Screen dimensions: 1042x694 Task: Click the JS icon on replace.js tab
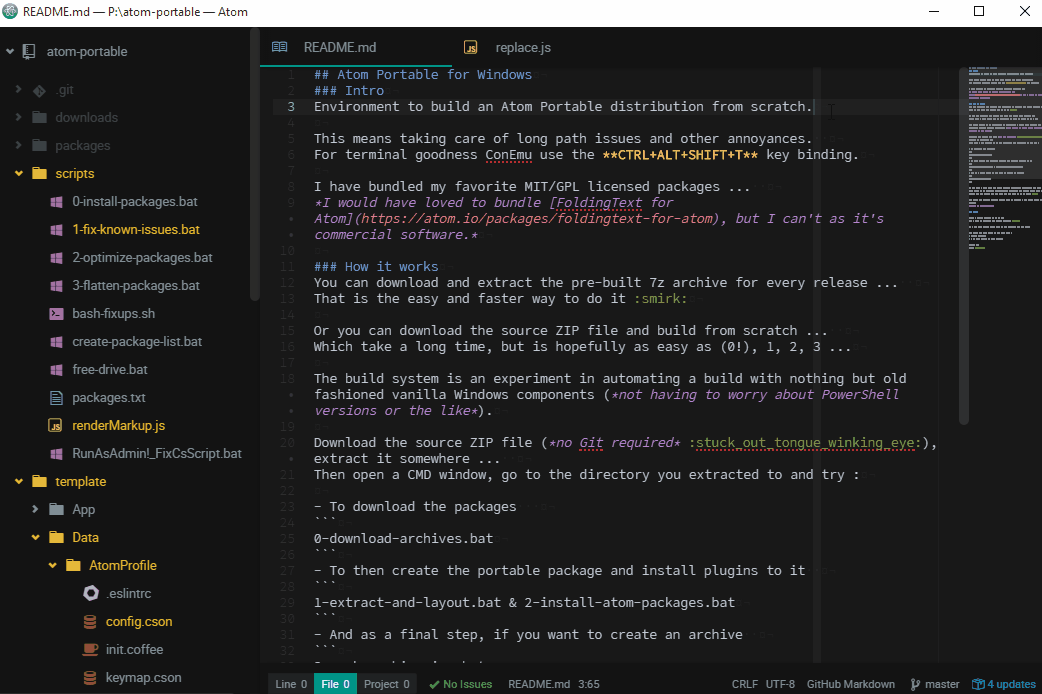[470, 47]
